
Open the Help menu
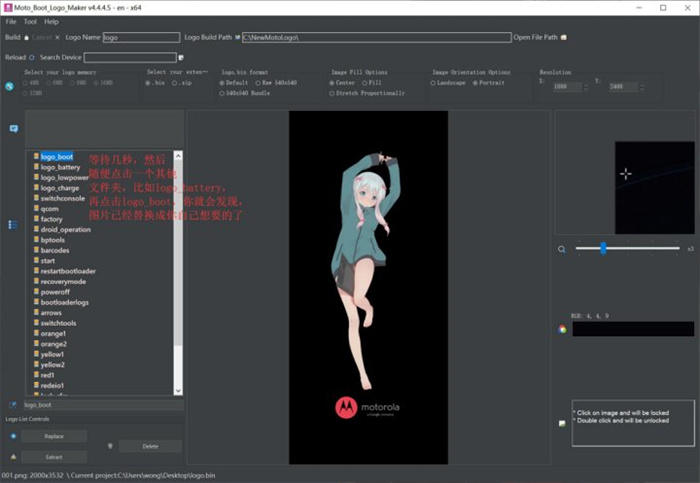coord(51,21)
